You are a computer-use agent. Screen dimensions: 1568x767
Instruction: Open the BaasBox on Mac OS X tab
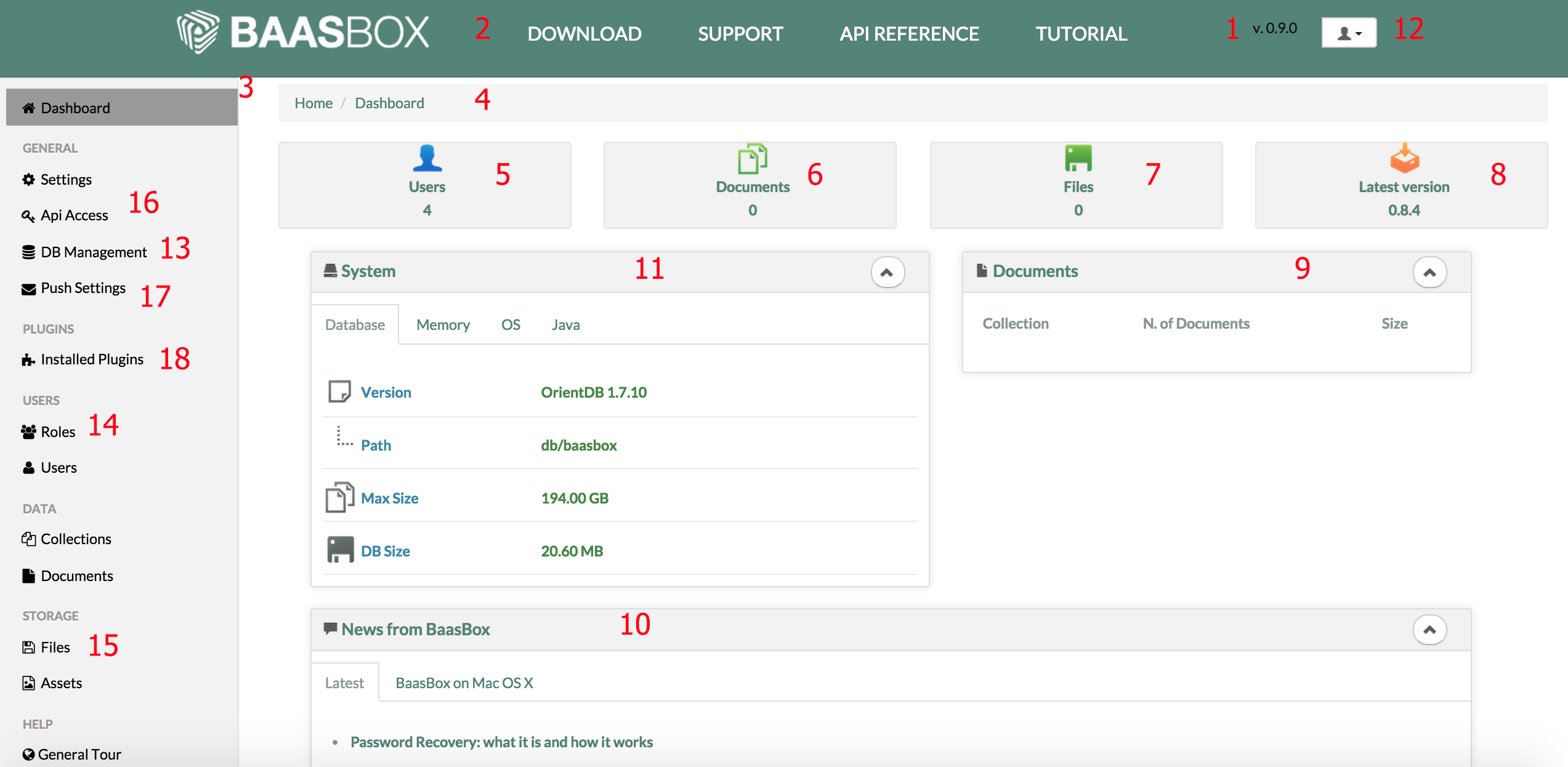464,683
